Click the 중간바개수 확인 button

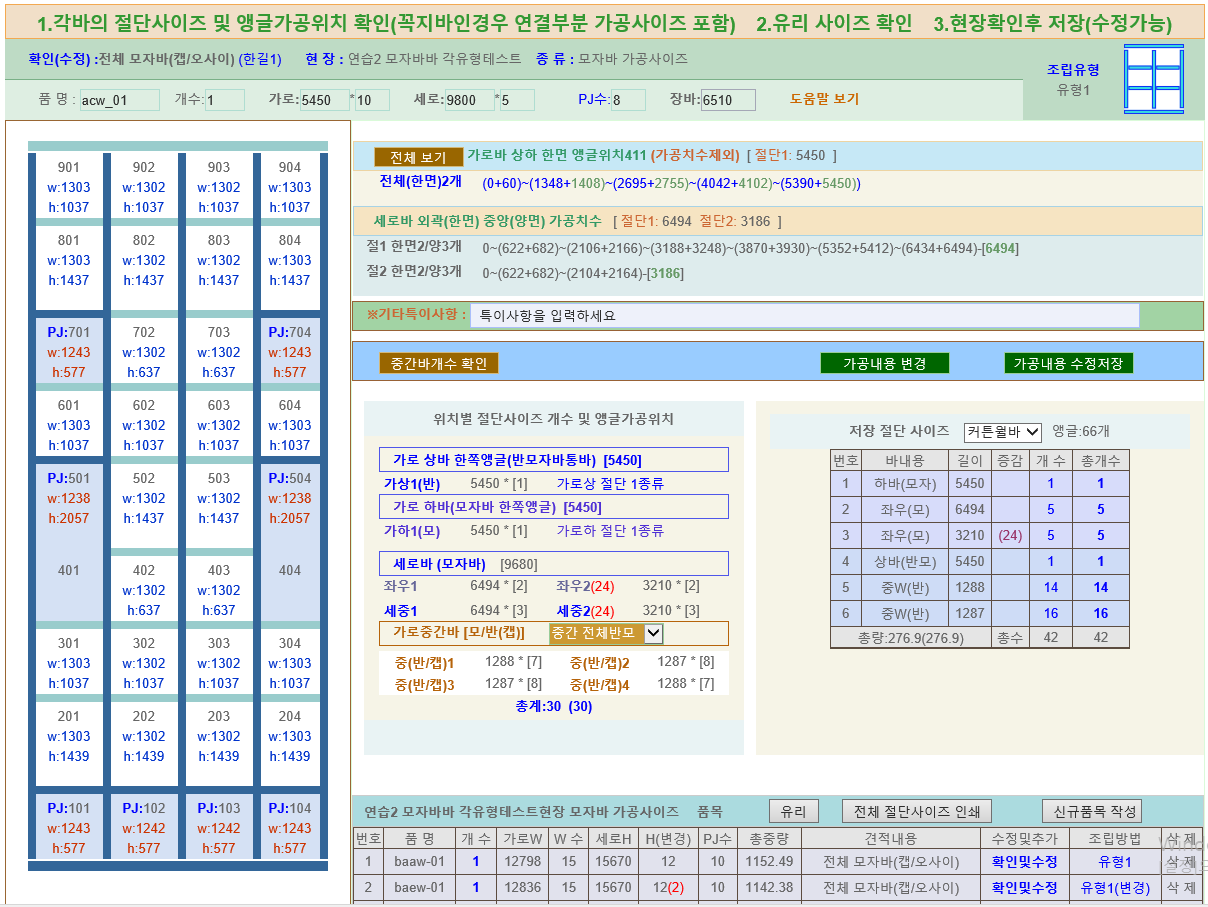[439, 363]
